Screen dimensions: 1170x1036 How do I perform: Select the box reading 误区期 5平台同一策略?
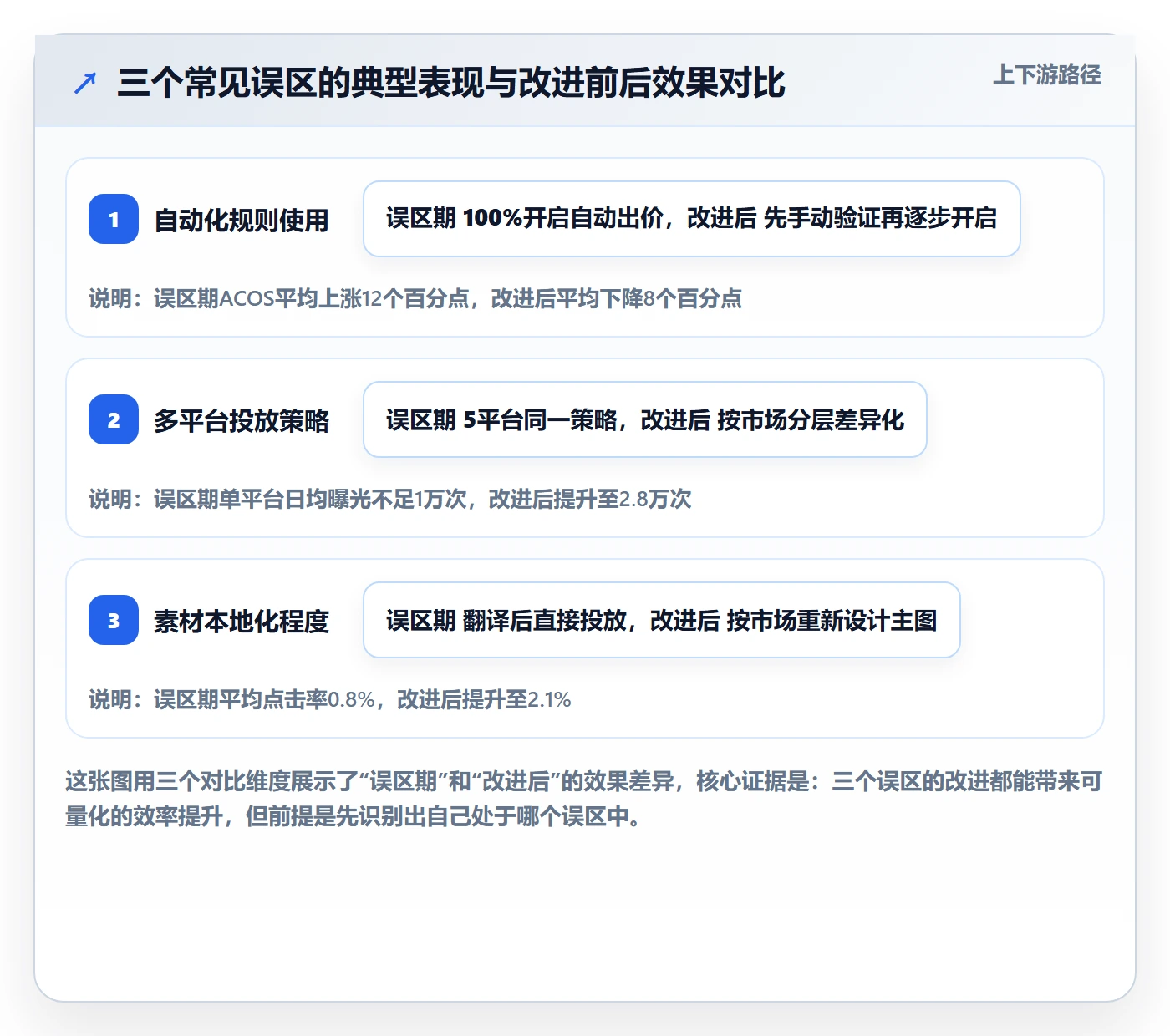tap(645, 419)
